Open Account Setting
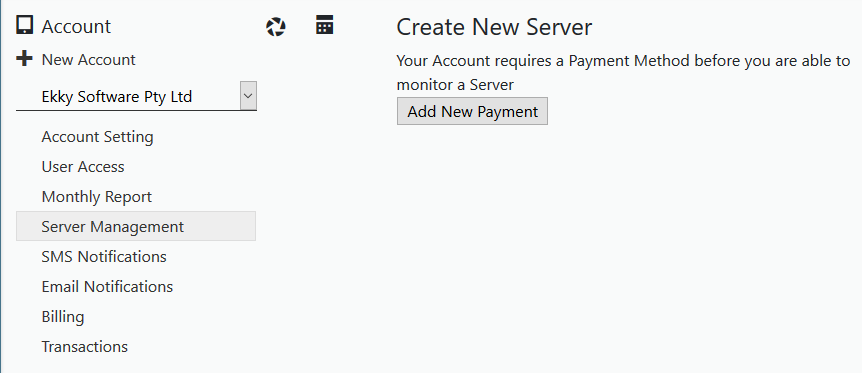862x373 pixels. pyautogui.click(x=97, y=136)
